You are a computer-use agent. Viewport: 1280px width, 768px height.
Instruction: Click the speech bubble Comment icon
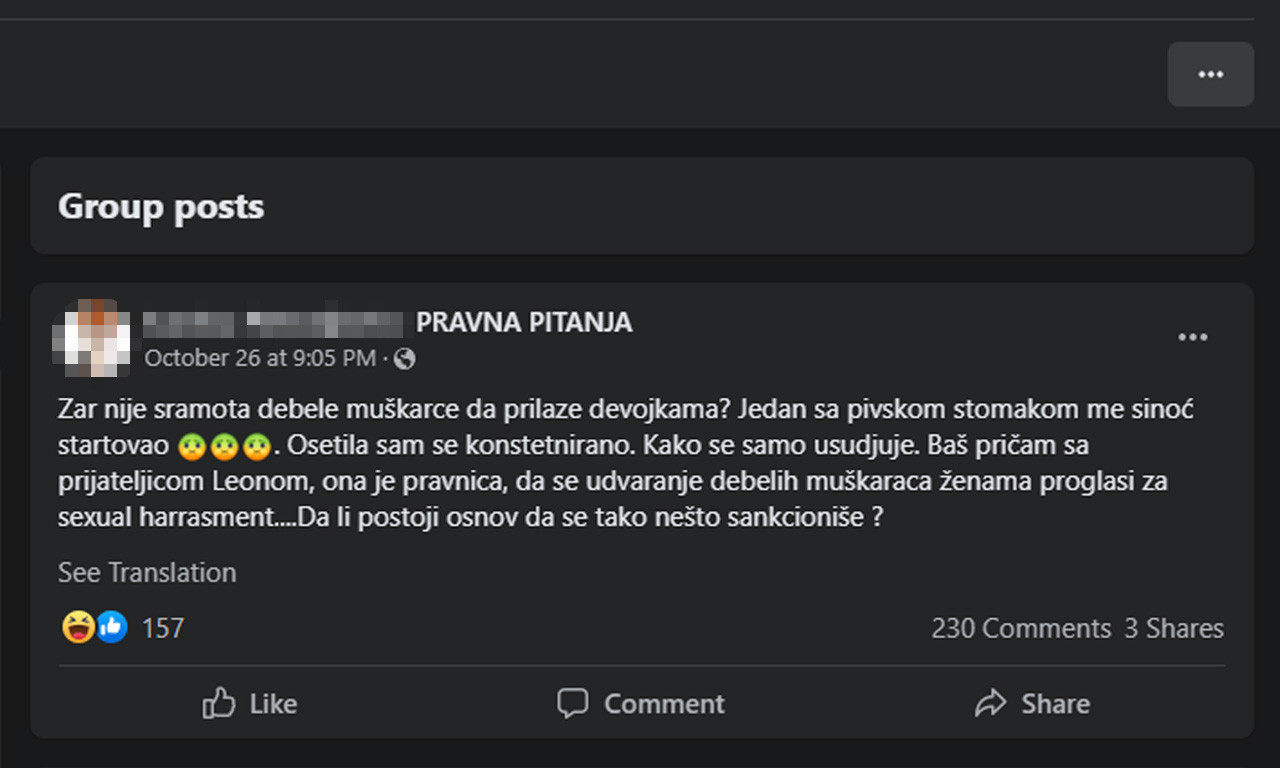572,703
